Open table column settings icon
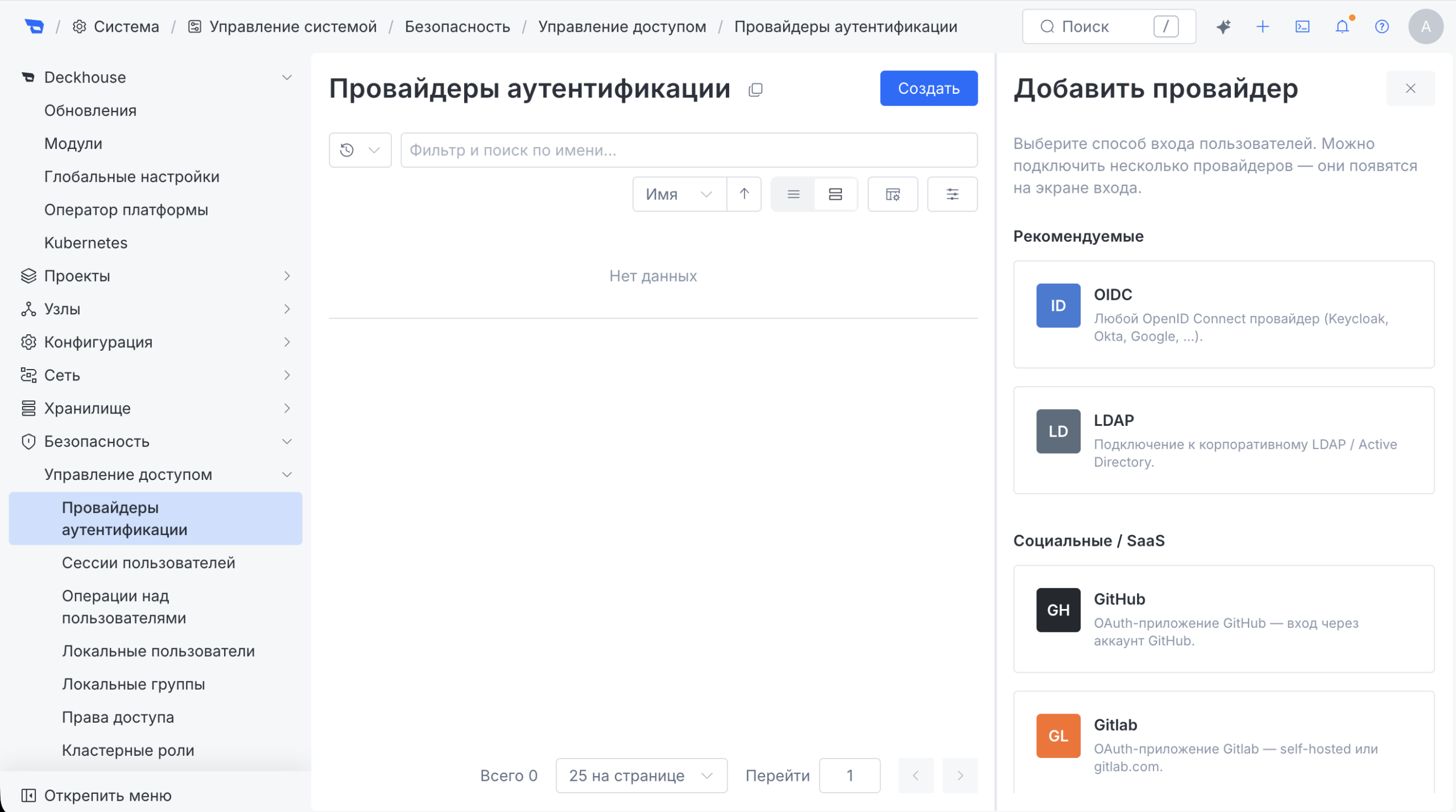This screenshot has width=1456, height=812. 892,194
